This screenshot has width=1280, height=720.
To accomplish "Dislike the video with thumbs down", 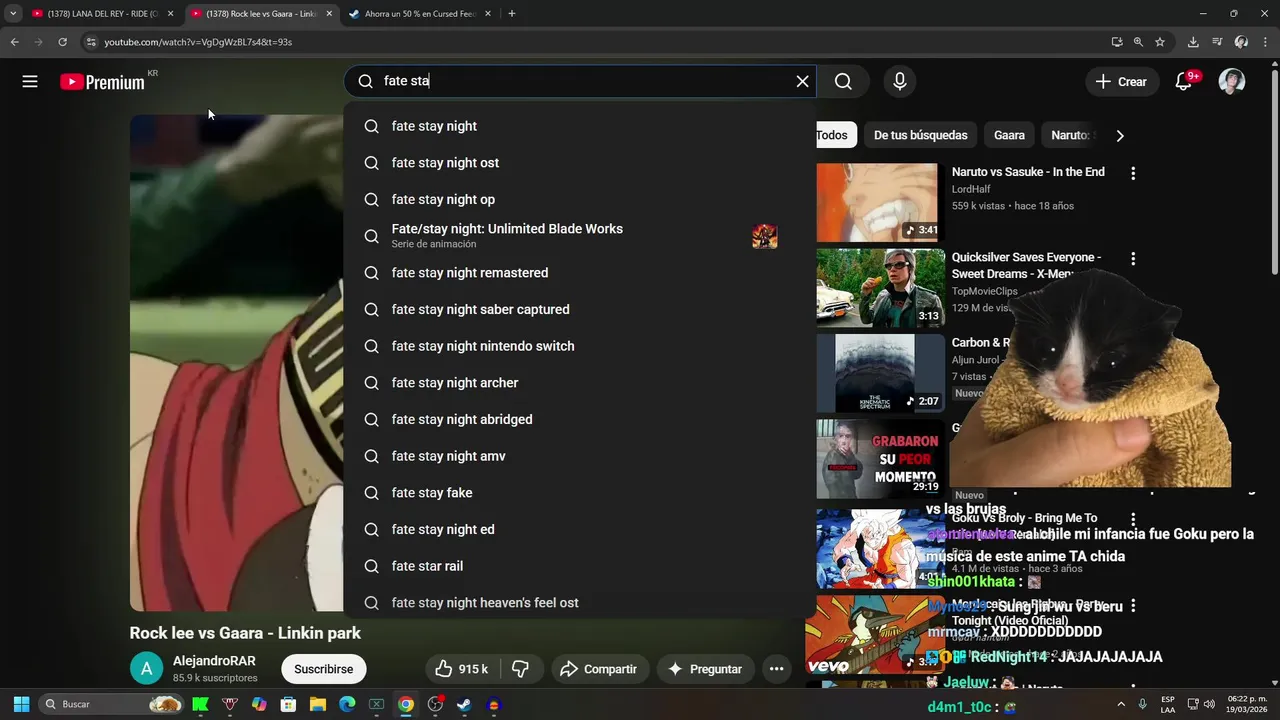I will 520,669.
